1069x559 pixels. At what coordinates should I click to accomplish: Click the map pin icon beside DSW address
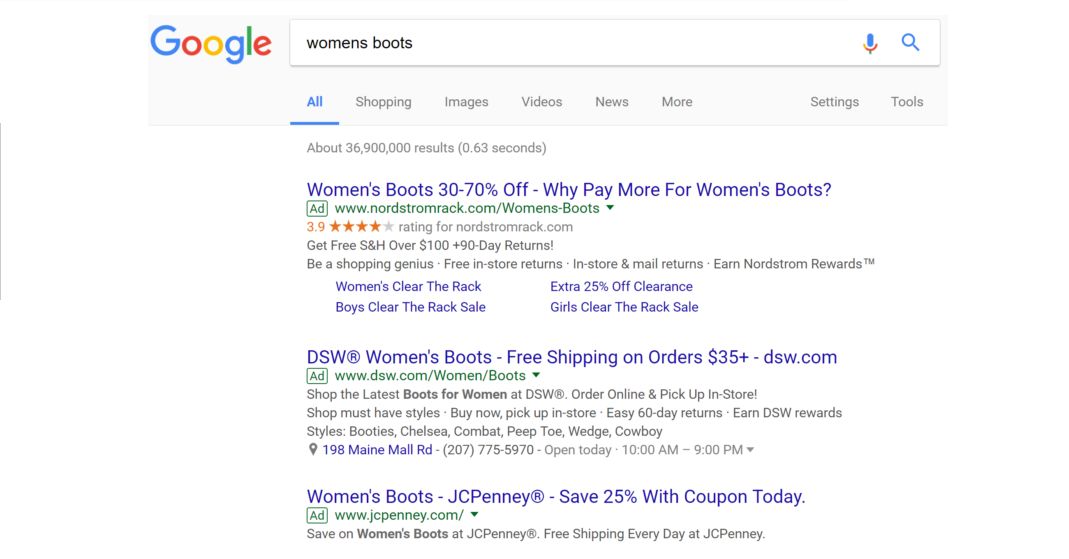tap(313, 450)
